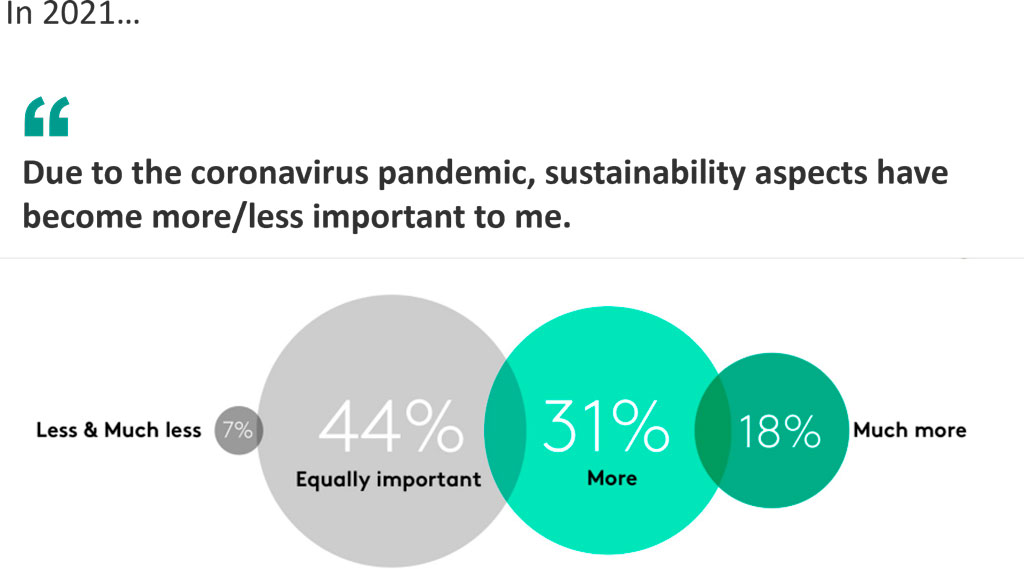Click the green quotation mark icon

[x=46, y=117]
